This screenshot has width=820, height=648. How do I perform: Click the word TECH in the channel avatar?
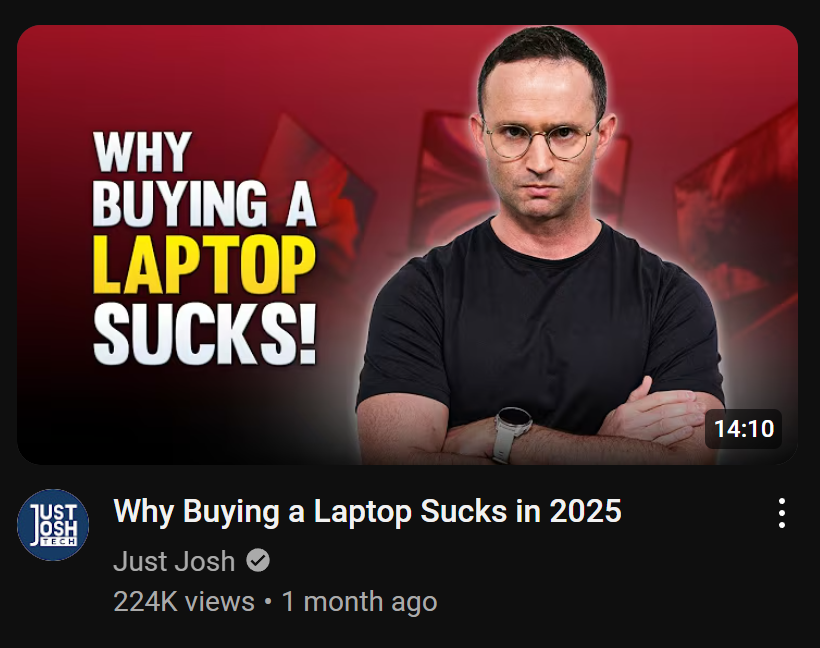click(57, 542)
